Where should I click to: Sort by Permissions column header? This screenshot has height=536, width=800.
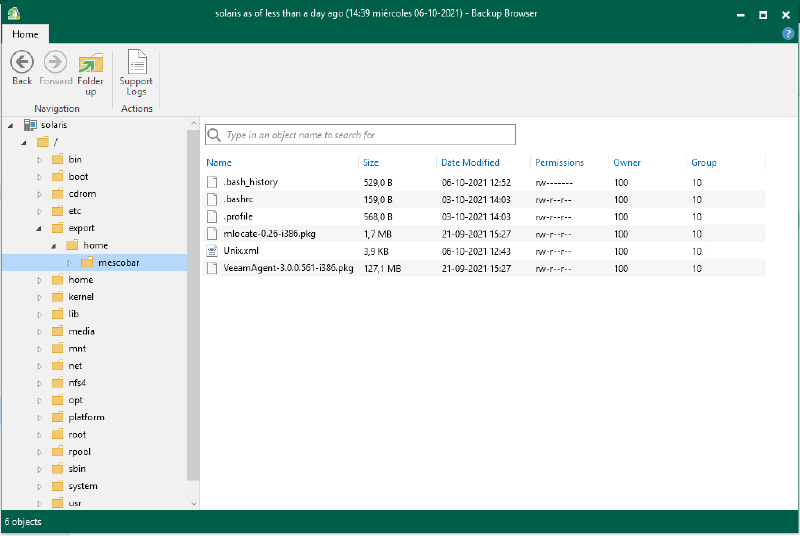click(x=559, y=163)
